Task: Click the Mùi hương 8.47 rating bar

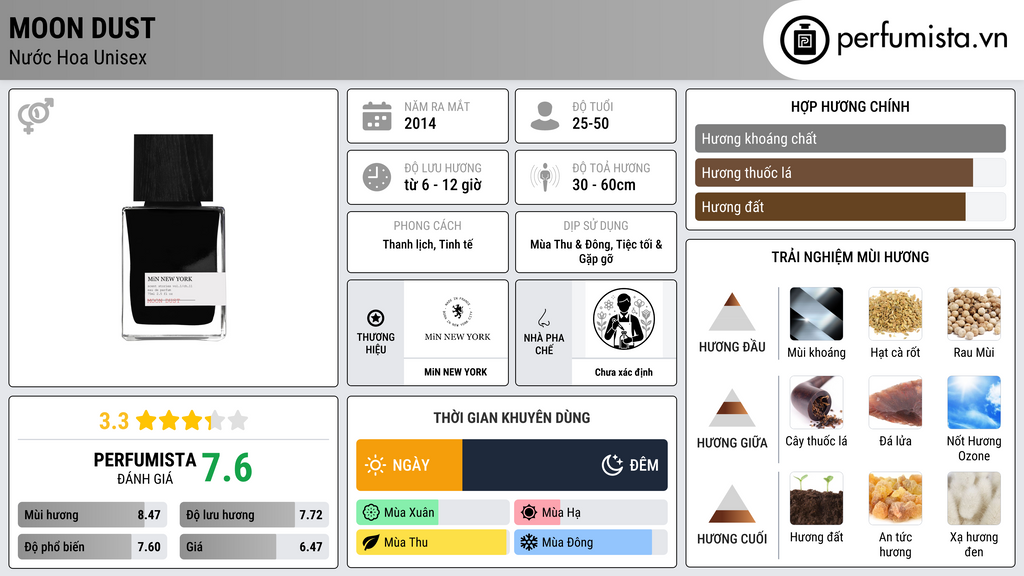Action: [93, 515]
